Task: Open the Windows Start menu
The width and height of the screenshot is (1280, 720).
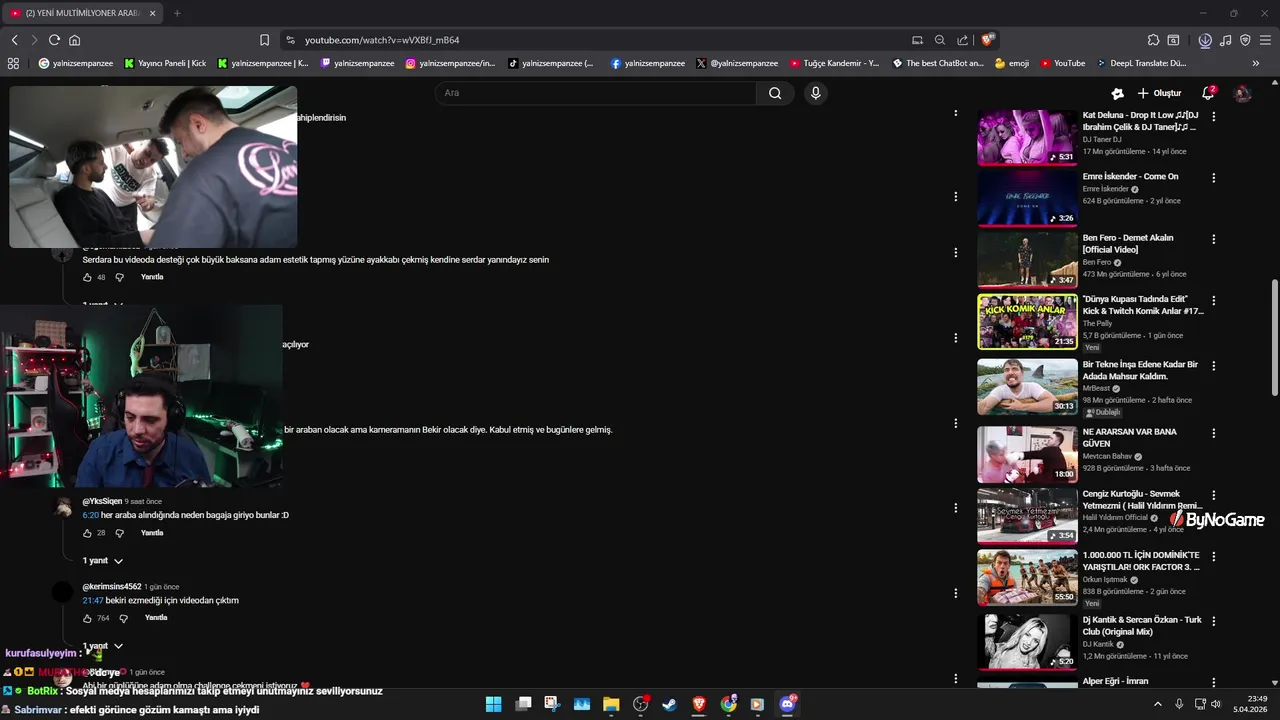Action: [493, 704]
